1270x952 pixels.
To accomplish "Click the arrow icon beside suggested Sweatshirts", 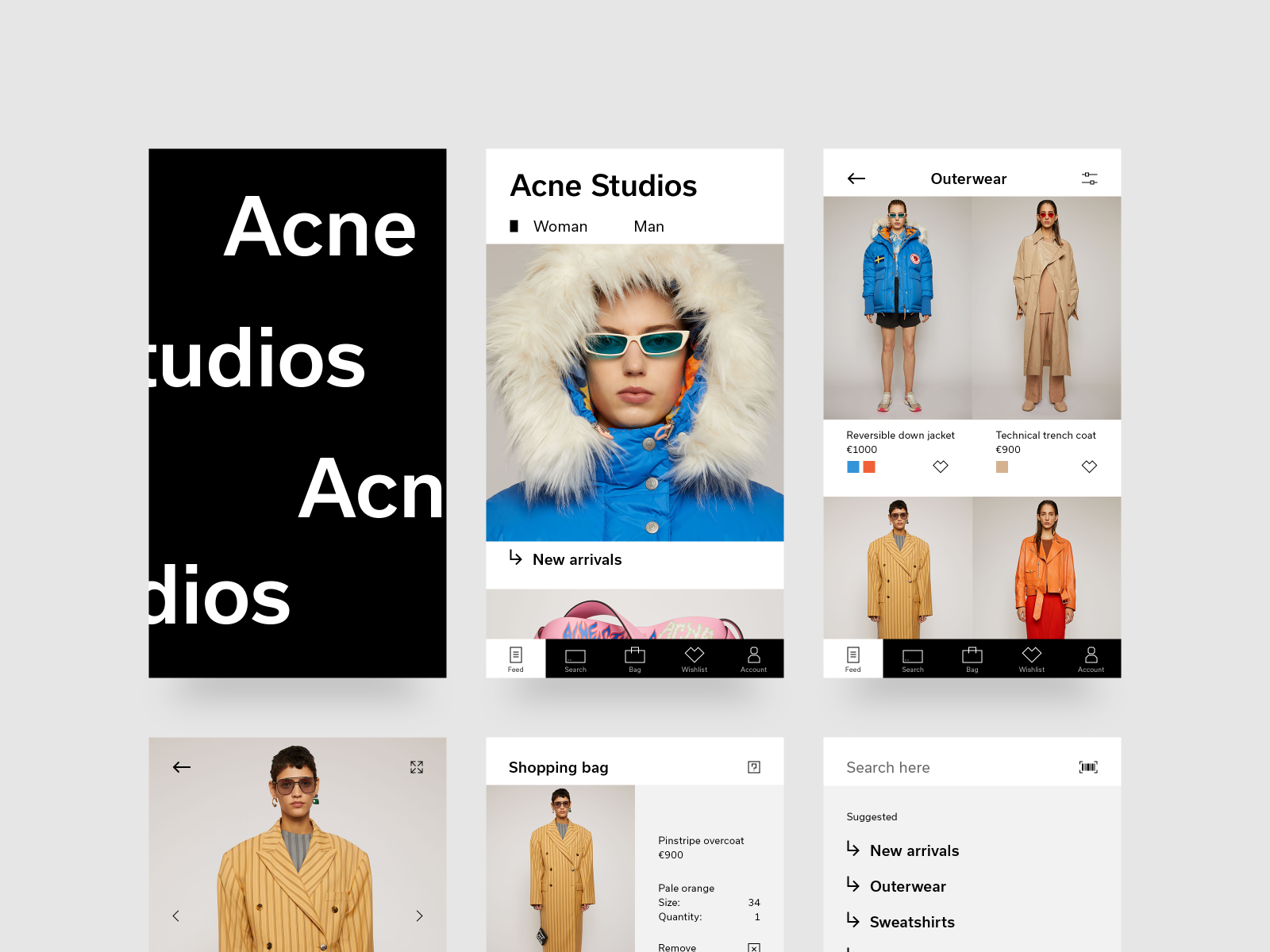I will (x=853, y=920).
